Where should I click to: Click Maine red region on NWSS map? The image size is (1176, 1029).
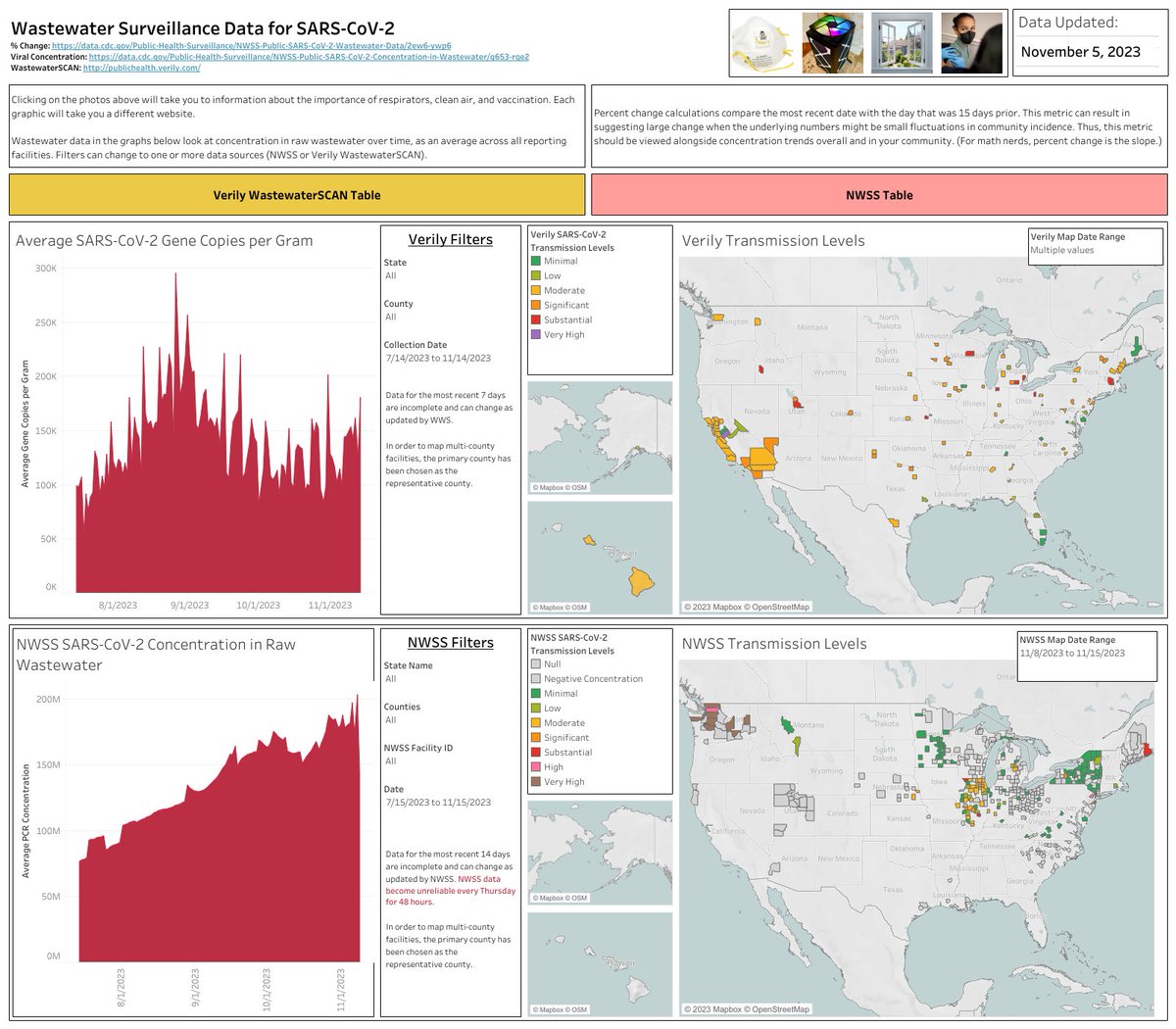[1147, 750]
